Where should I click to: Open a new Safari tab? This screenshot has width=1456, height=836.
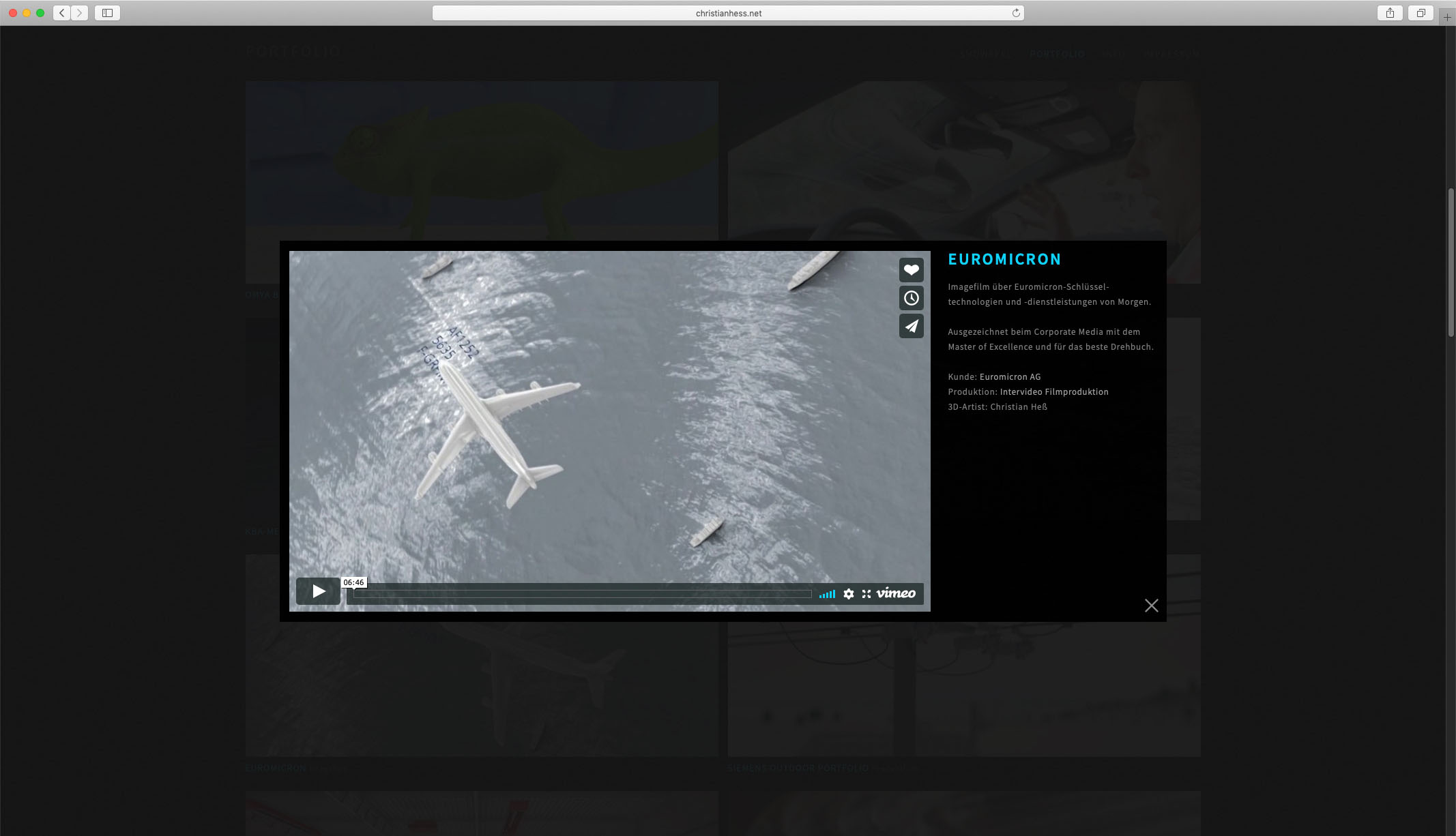(1447, 17)
